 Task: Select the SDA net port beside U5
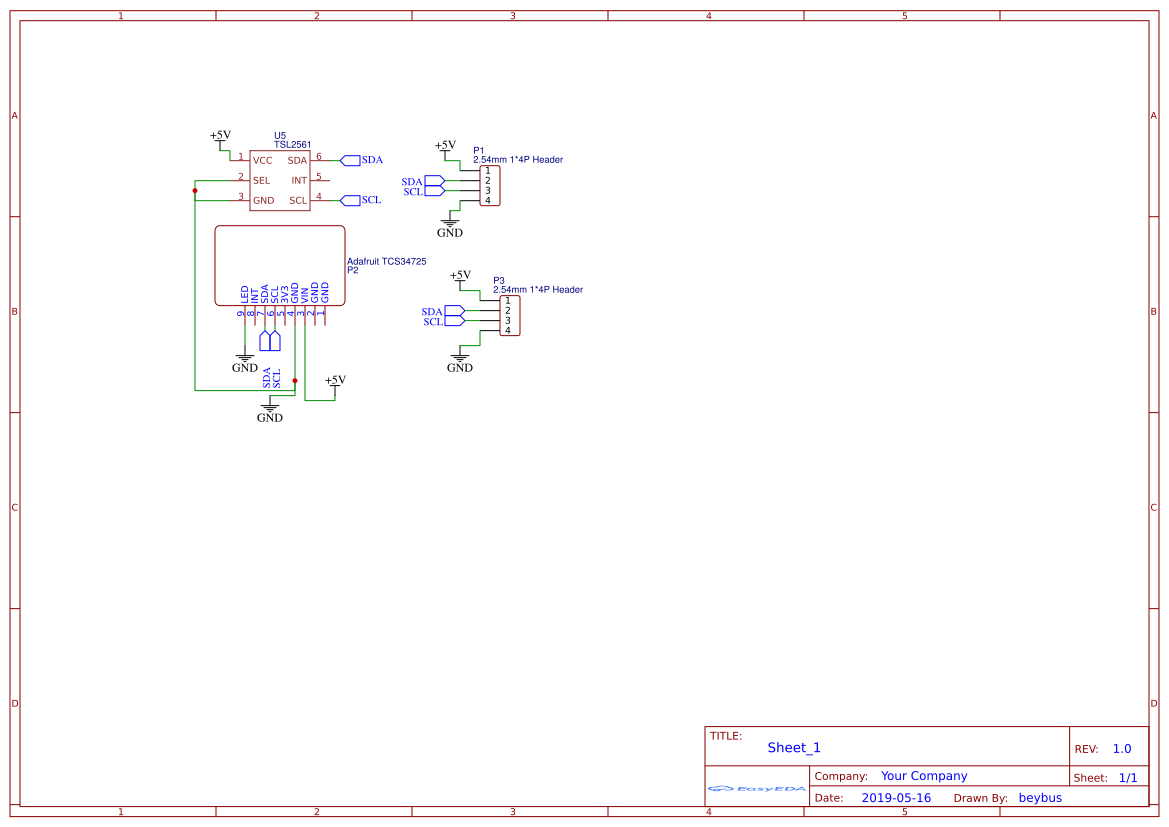[350, 160]
